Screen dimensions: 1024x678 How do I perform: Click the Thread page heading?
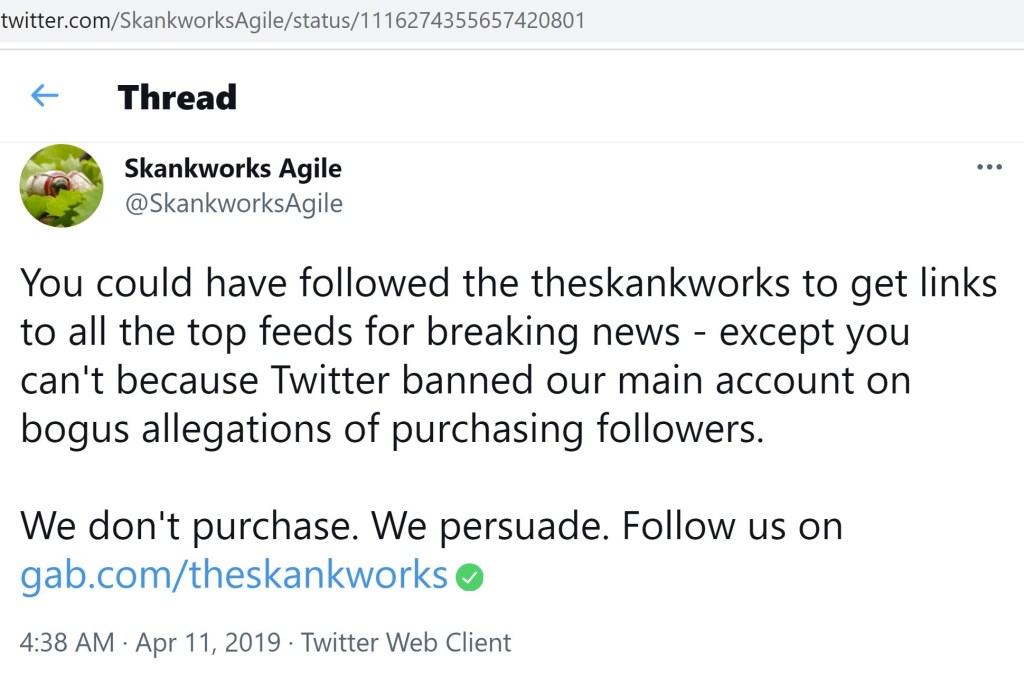tap(177, 97)
